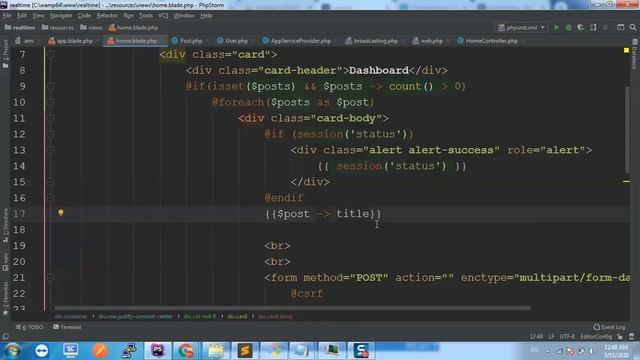Open the Refactor menu
Screen dimensions: 640x360
tap(107, 16)
